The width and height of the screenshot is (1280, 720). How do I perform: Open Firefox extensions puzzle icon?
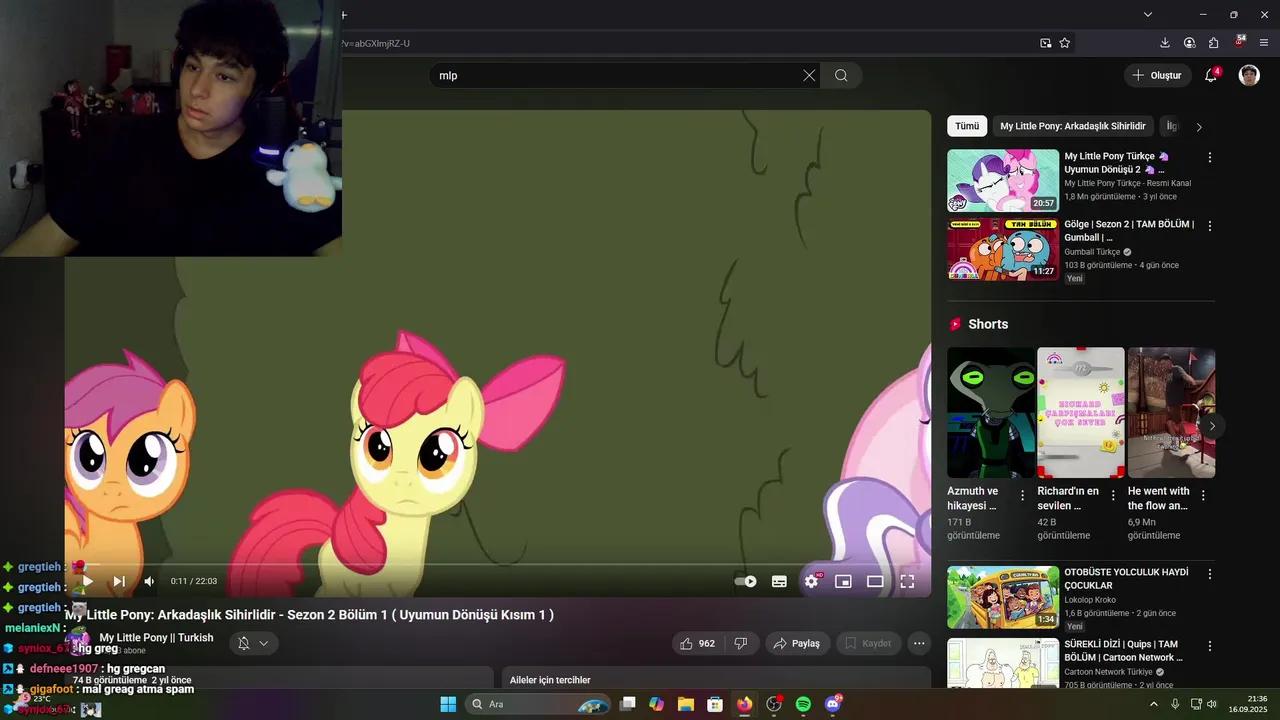[1214, 43]
